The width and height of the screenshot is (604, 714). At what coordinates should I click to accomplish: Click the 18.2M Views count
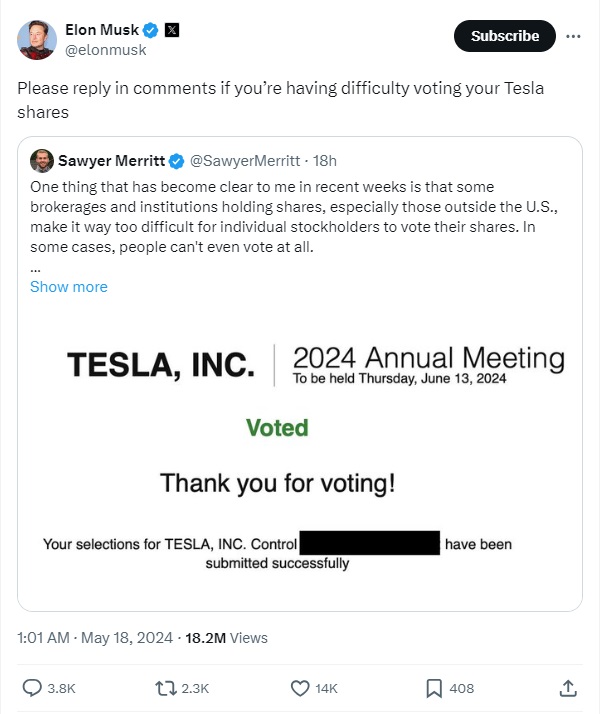point(225,637)
